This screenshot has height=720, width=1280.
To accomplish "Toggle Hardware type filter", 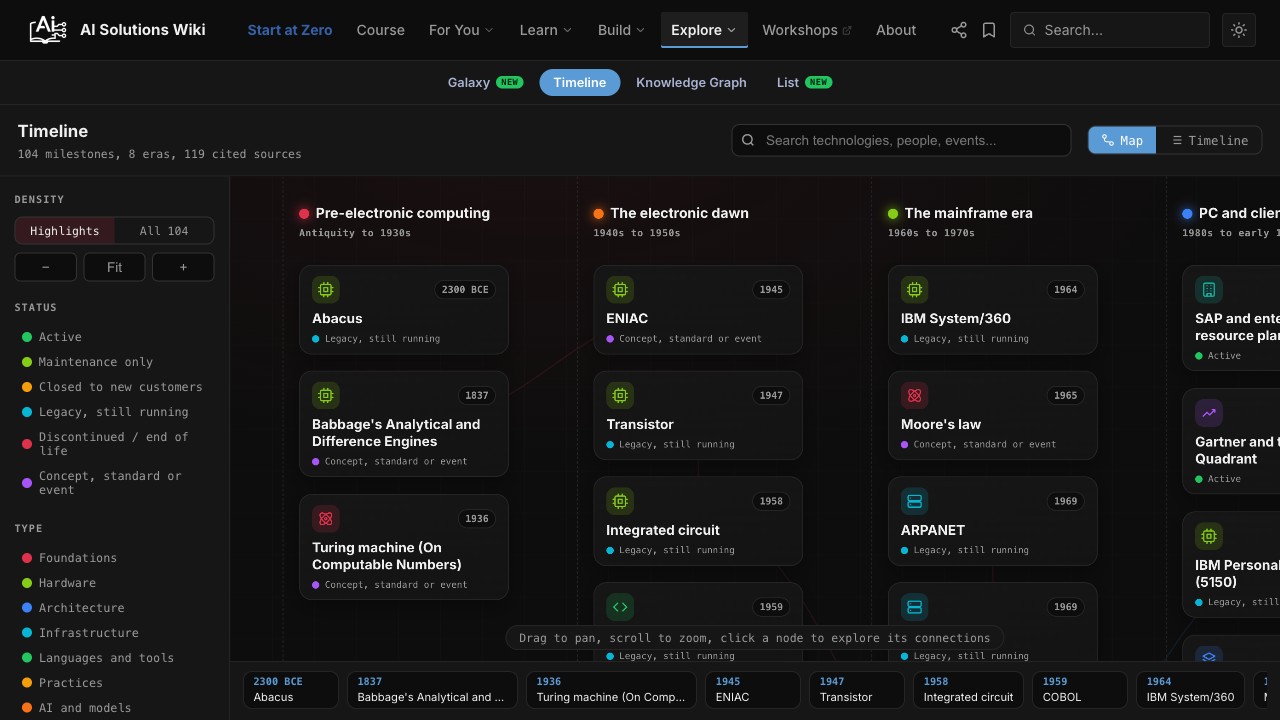I will click(x=59, y=583).
